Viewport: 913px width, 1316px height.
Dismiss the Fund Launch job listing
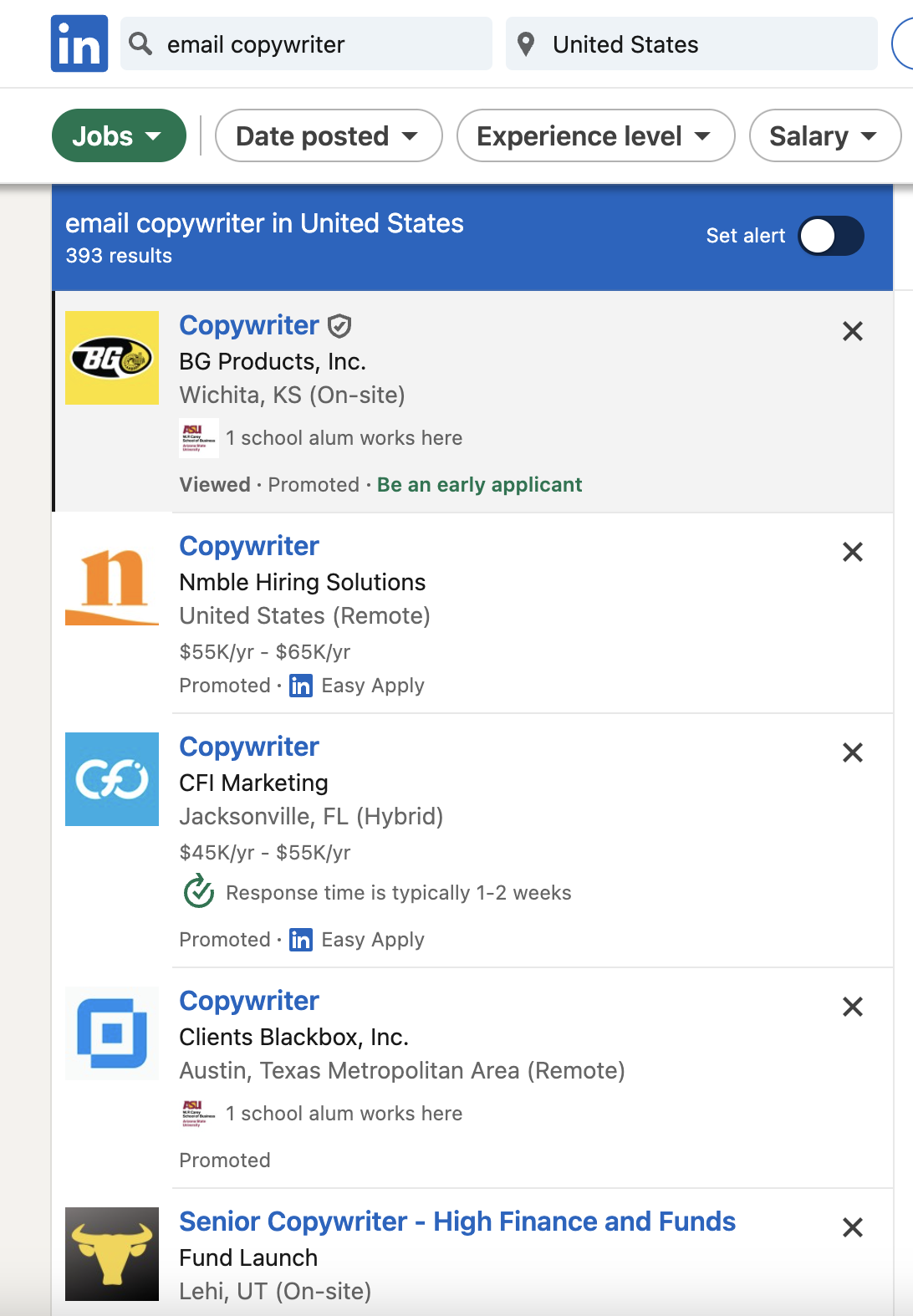(x=853, y=1227)
